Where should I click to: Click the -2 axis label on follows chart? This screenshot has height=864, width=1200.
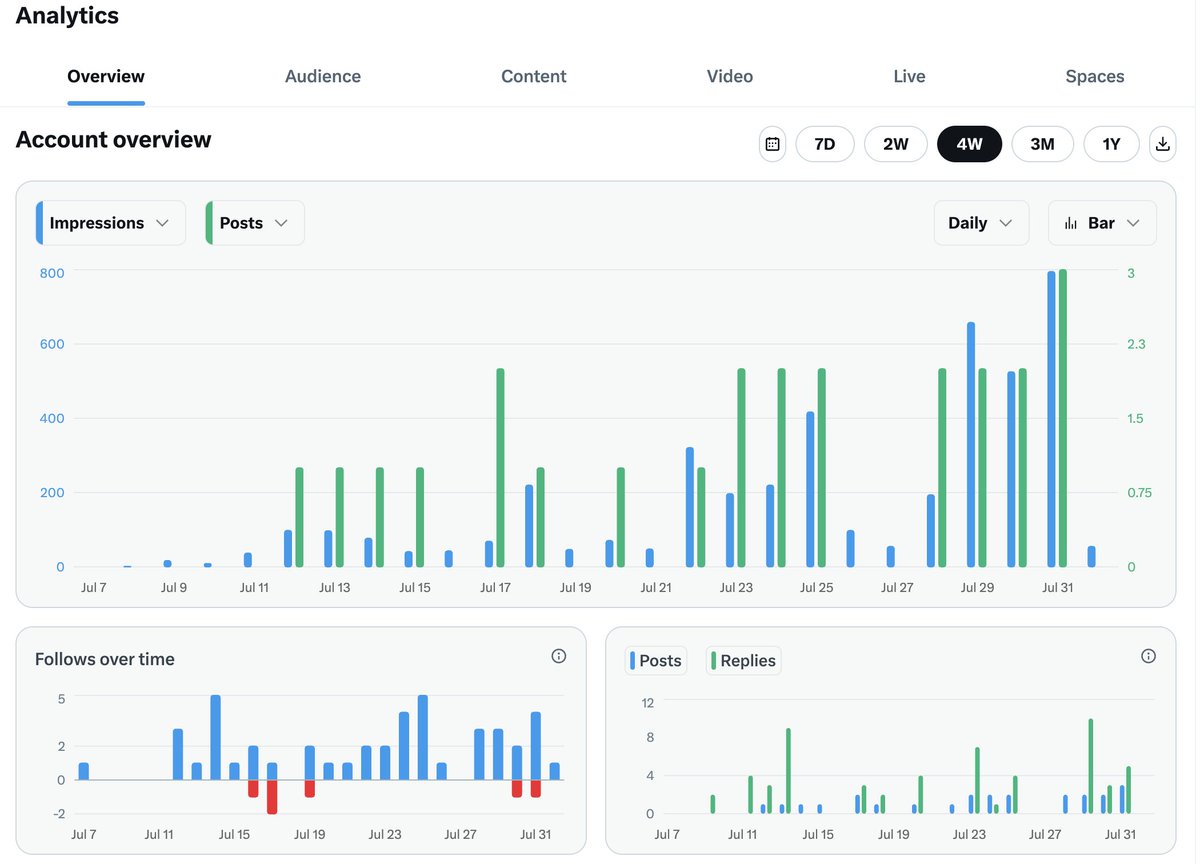coord(59,814)
